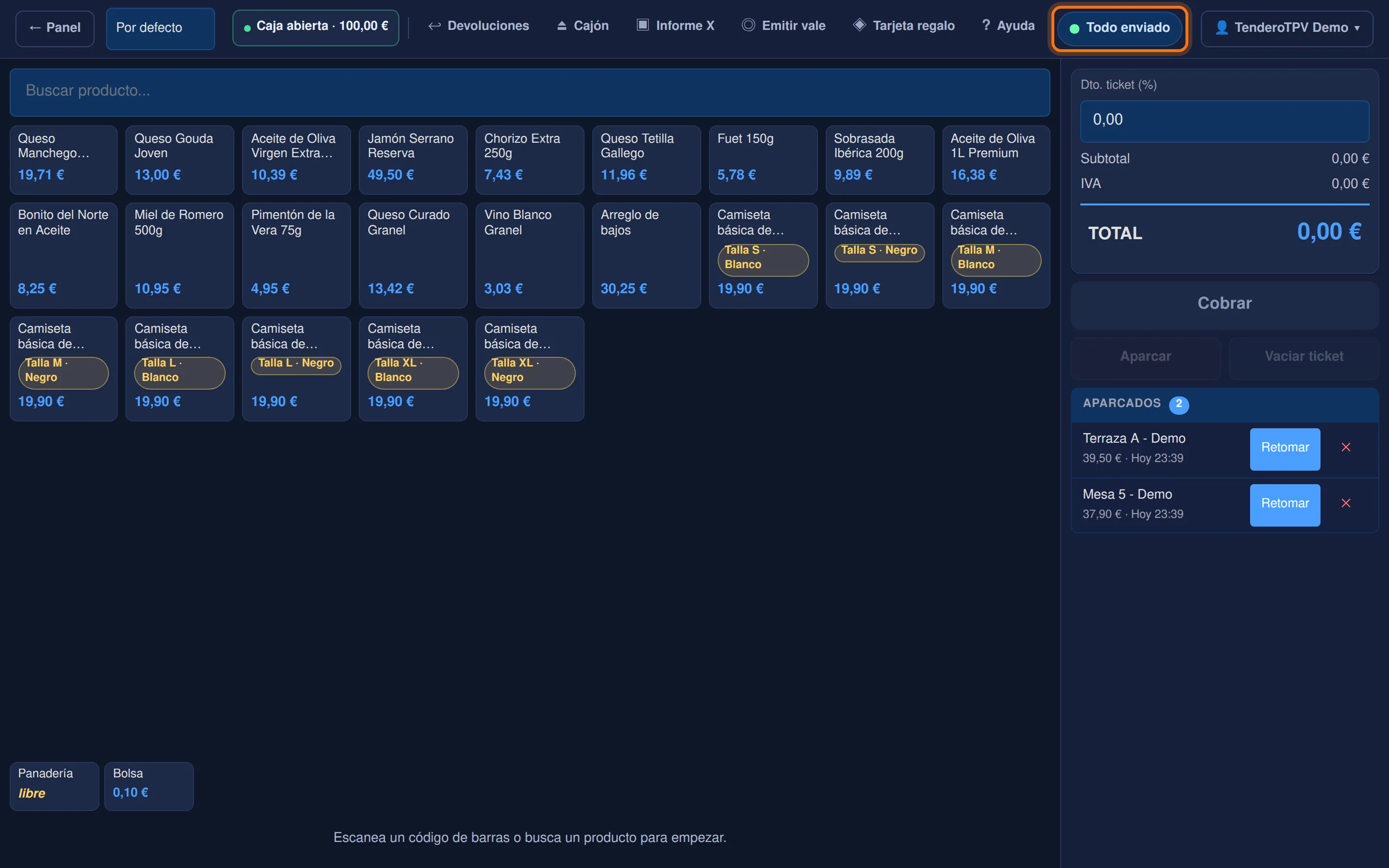This screenshot has width=1389, height=868.
Task: Click the Emitir vale voucher option
Action: pos(783,26)
